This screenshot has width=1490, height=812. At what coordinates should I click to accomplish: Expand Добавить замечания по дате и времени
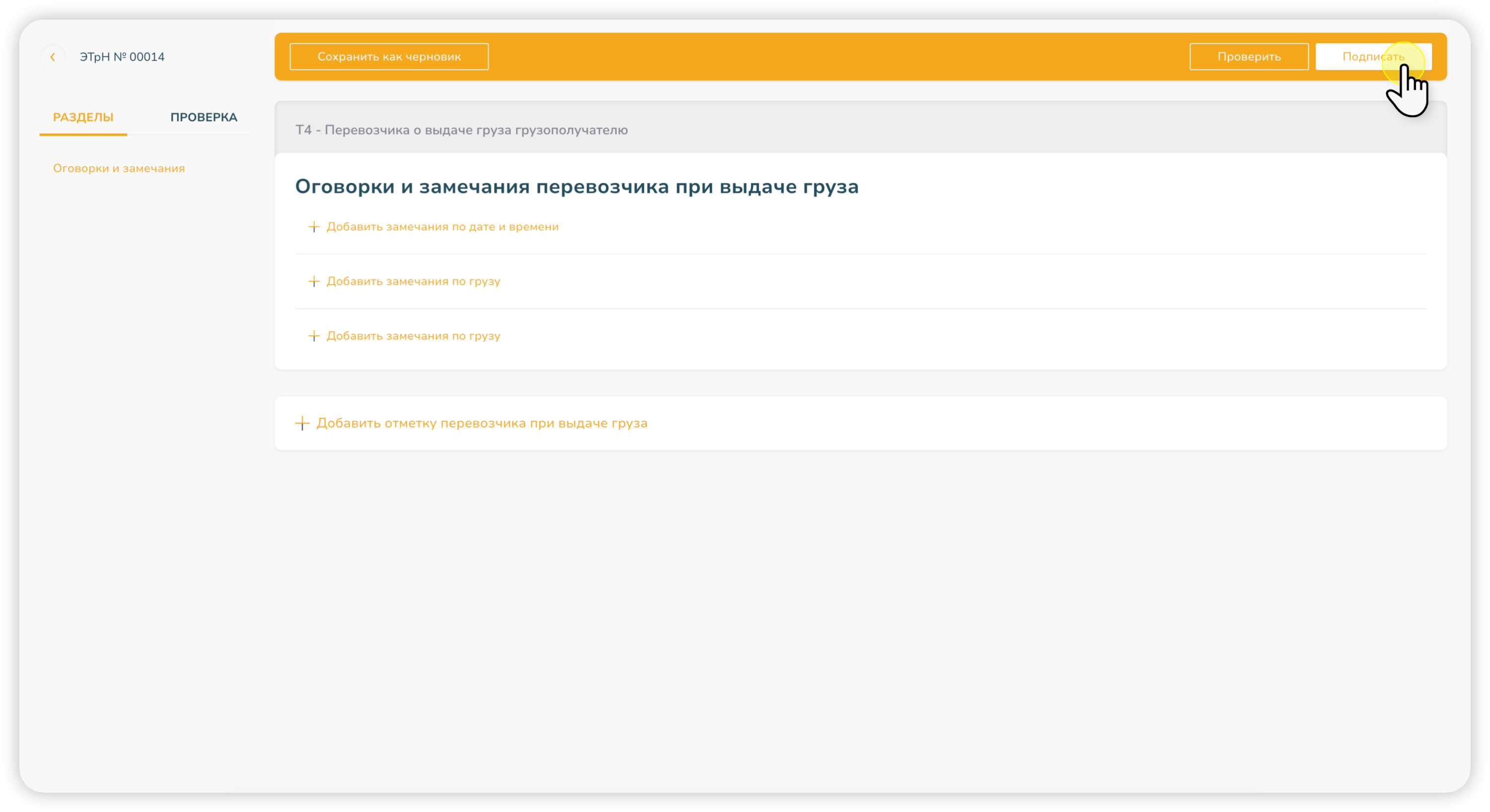click(442, 226)
